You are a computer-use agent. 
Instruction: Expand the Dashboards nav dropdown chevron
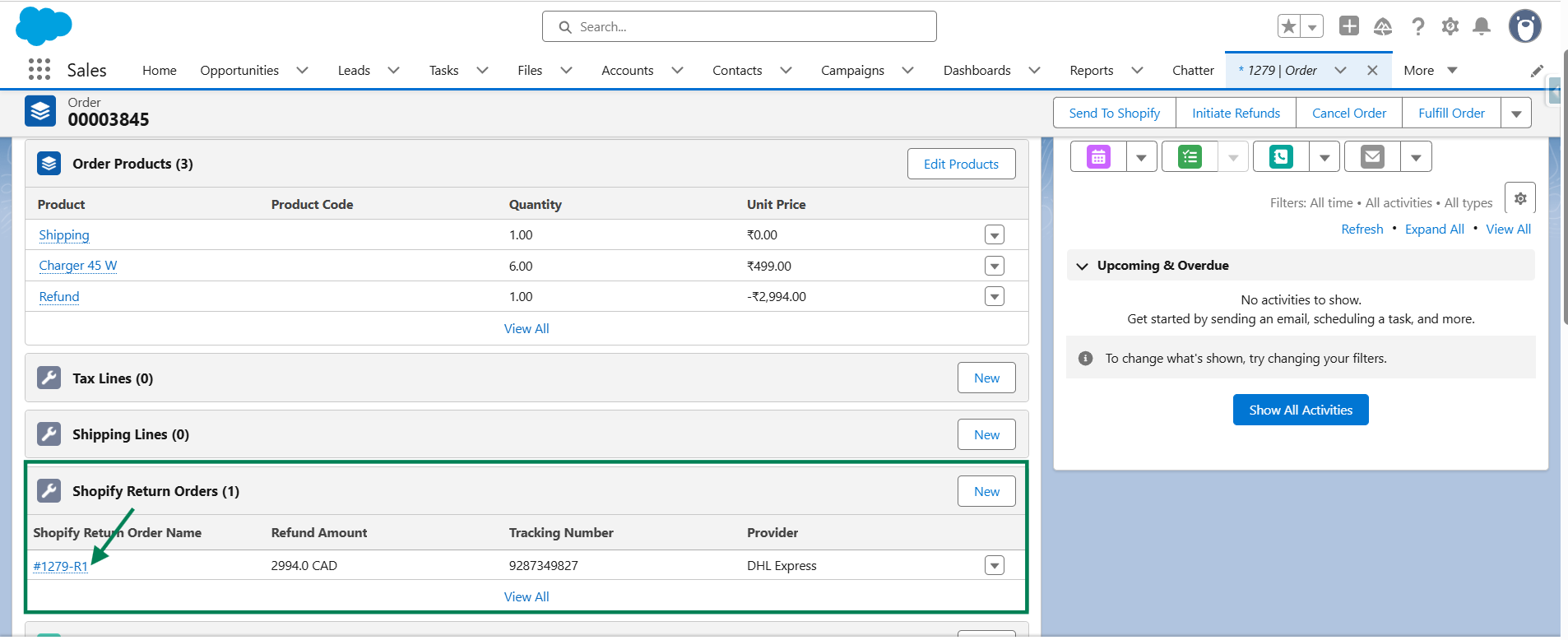pyautogui.click(x=1035, y=71)
